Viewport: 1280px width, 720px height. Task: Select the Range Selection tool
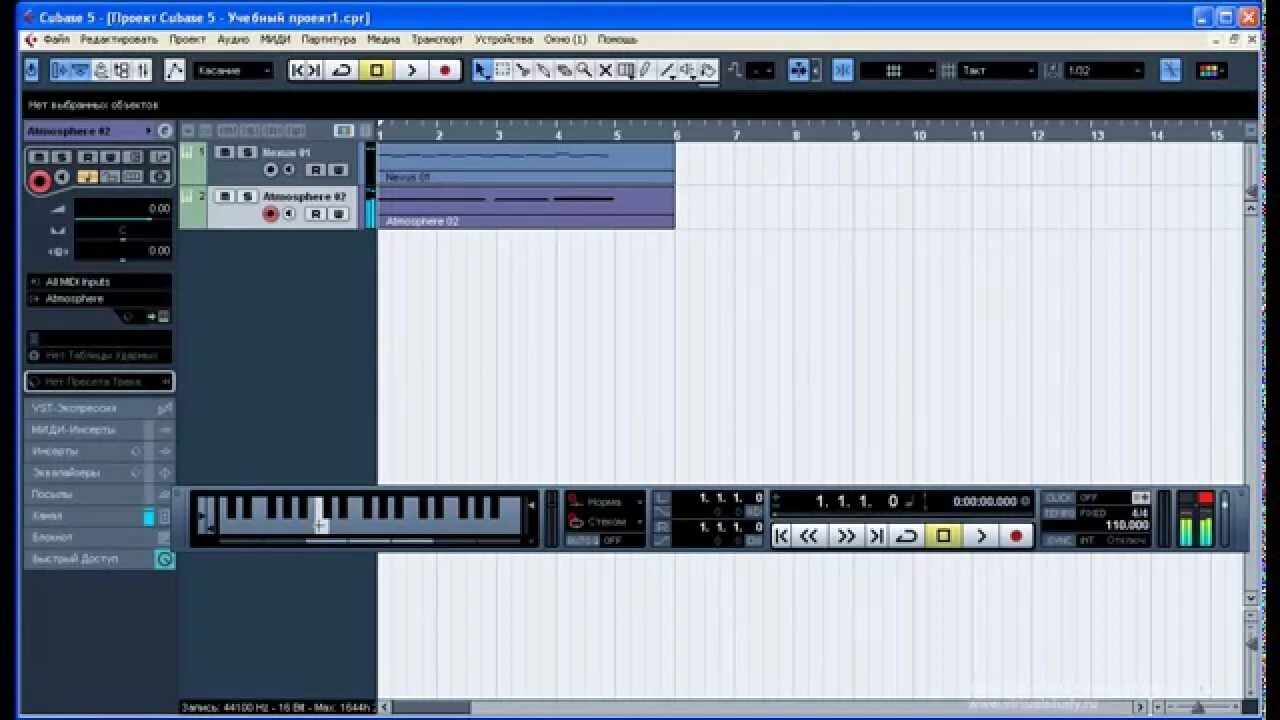(x=503, y=70)
